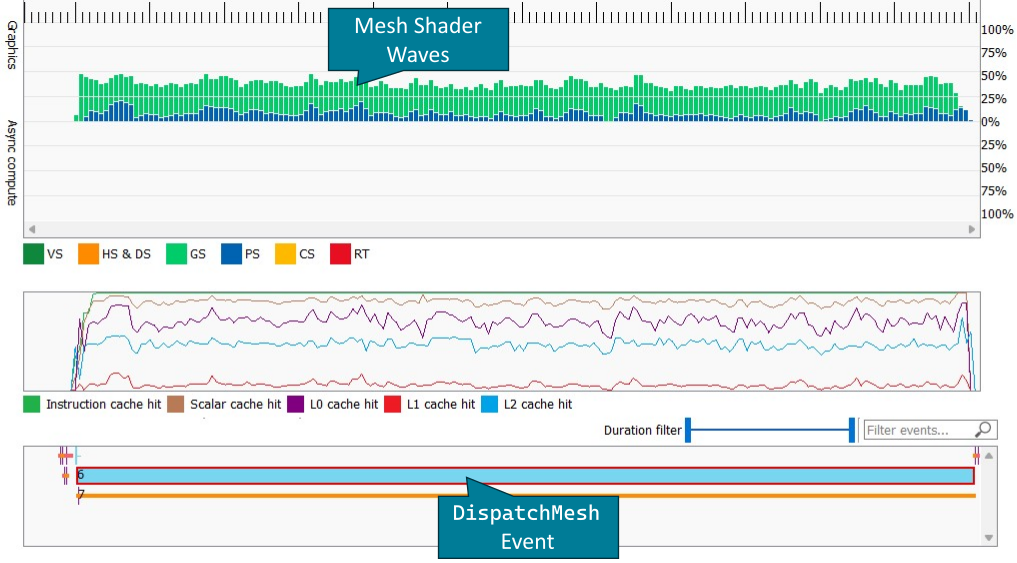Click the L1 cache hit red swatch
The height and width of the screenshot is (563, 1017).
pos(391,405)
